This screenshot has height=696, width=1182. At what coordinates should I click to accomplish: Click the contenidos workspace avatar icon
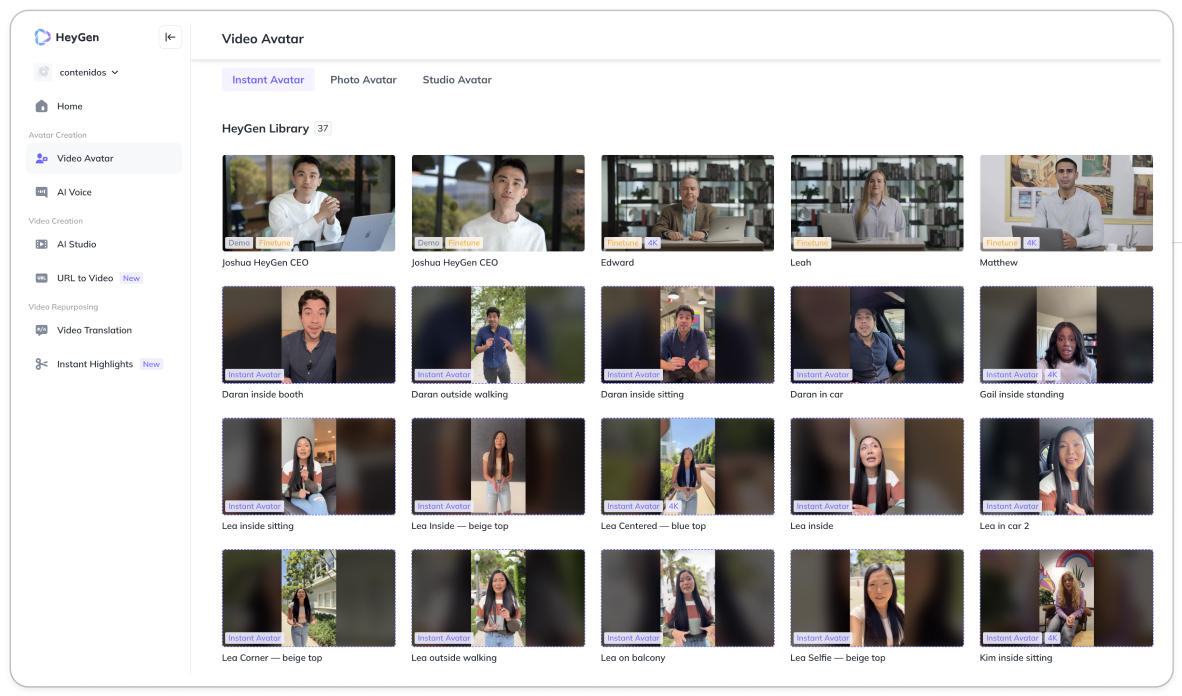click(x=43, y=72)
